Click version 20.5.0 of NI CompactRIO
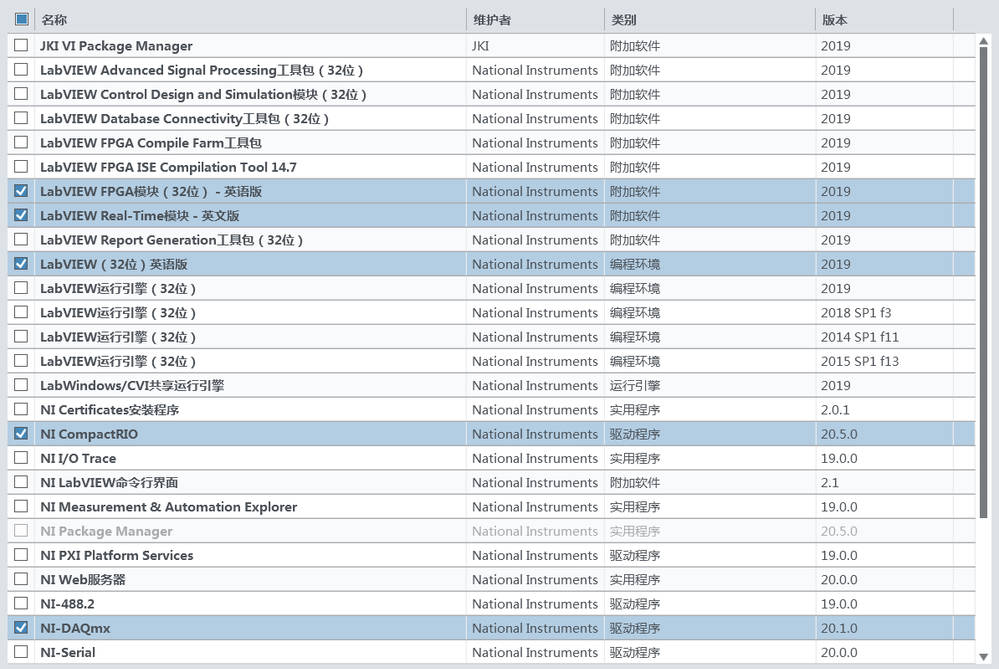The height and width of the screenshot is (669, 999). (838, 434)
